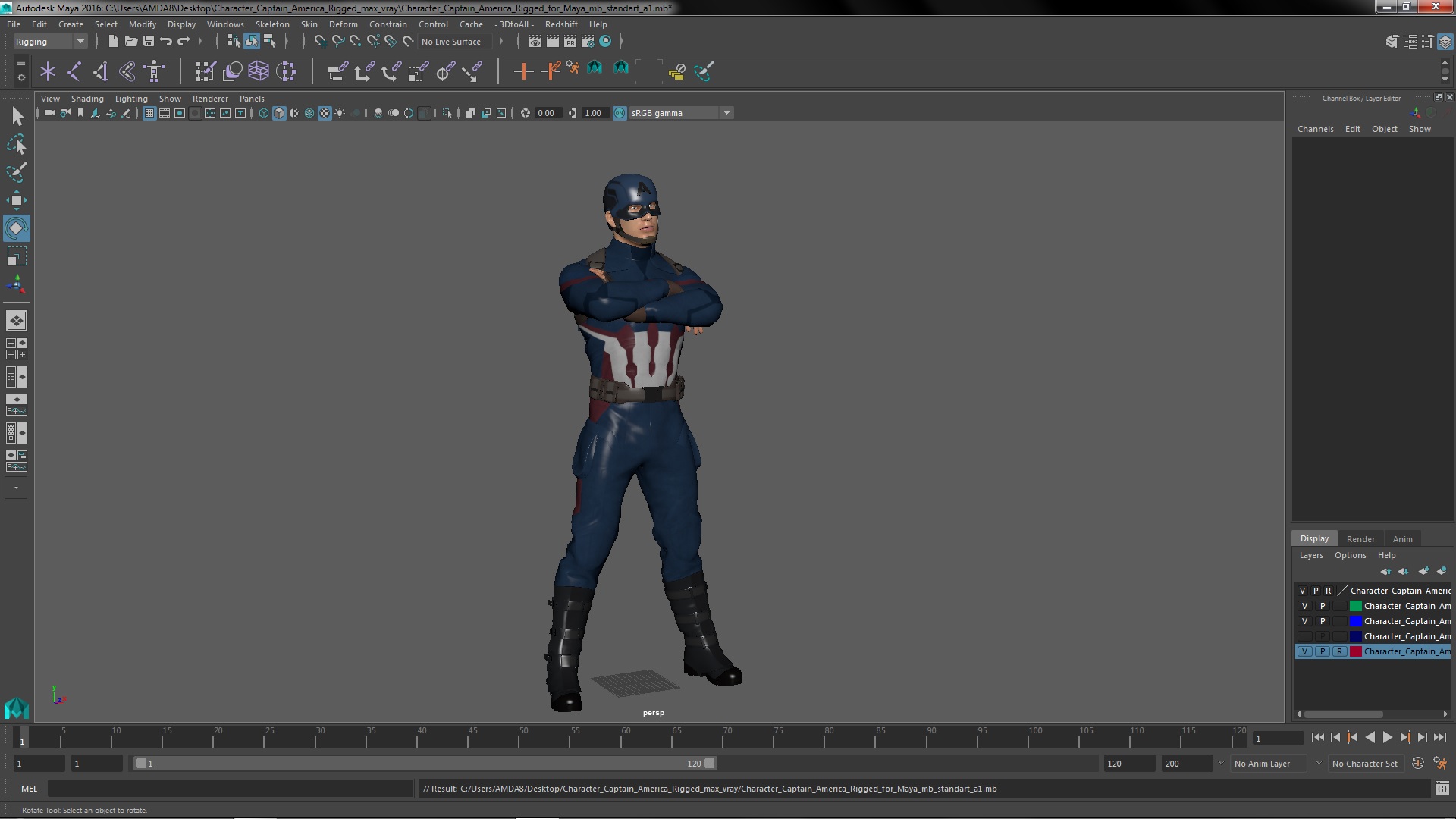Click the IPR render icon
This screenshot has height=819, width=1456.
[570, 41]
